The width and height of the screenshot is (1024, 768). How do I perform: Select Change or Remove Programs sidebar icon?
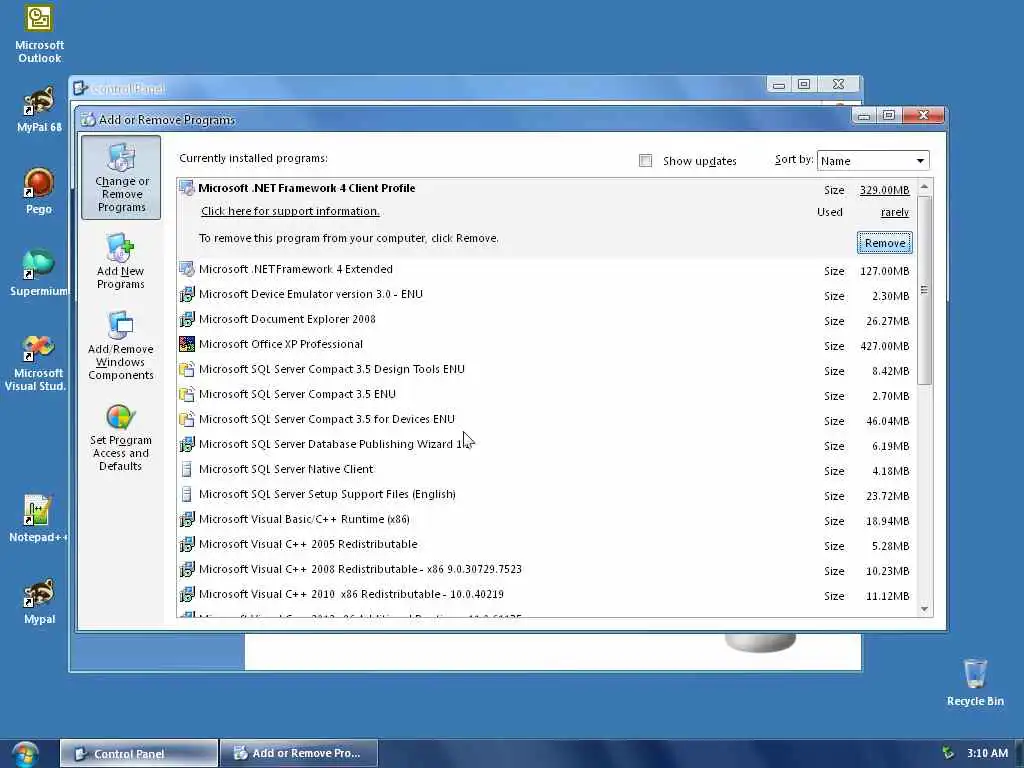click(x=121, y=177)
